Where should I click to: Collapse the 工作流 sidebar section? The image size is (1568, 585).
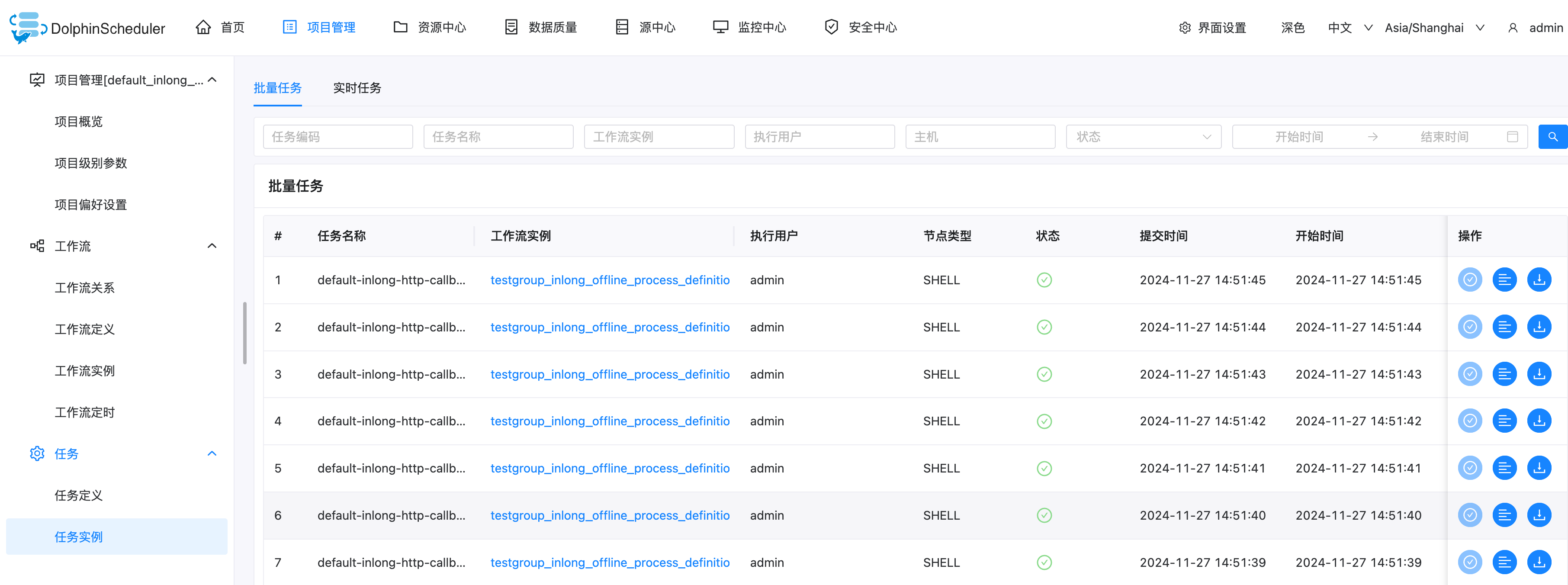[212, 246]
